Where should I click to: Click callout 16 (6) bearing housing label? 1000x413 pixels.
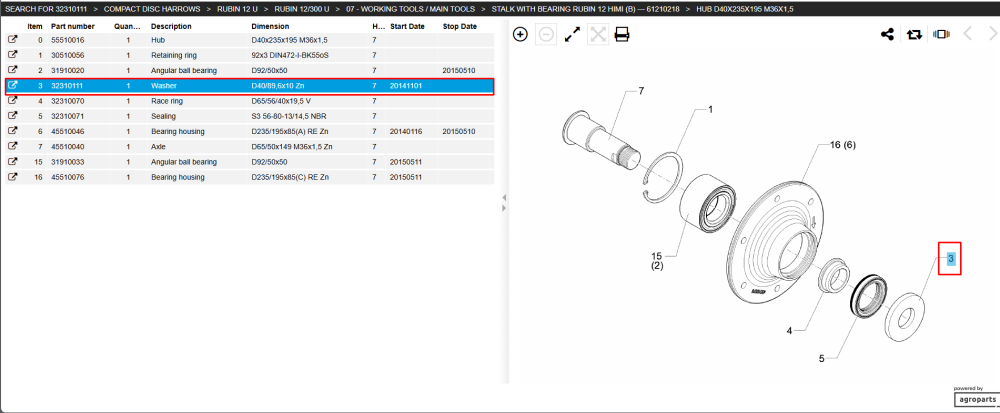[x=842, y=145]
